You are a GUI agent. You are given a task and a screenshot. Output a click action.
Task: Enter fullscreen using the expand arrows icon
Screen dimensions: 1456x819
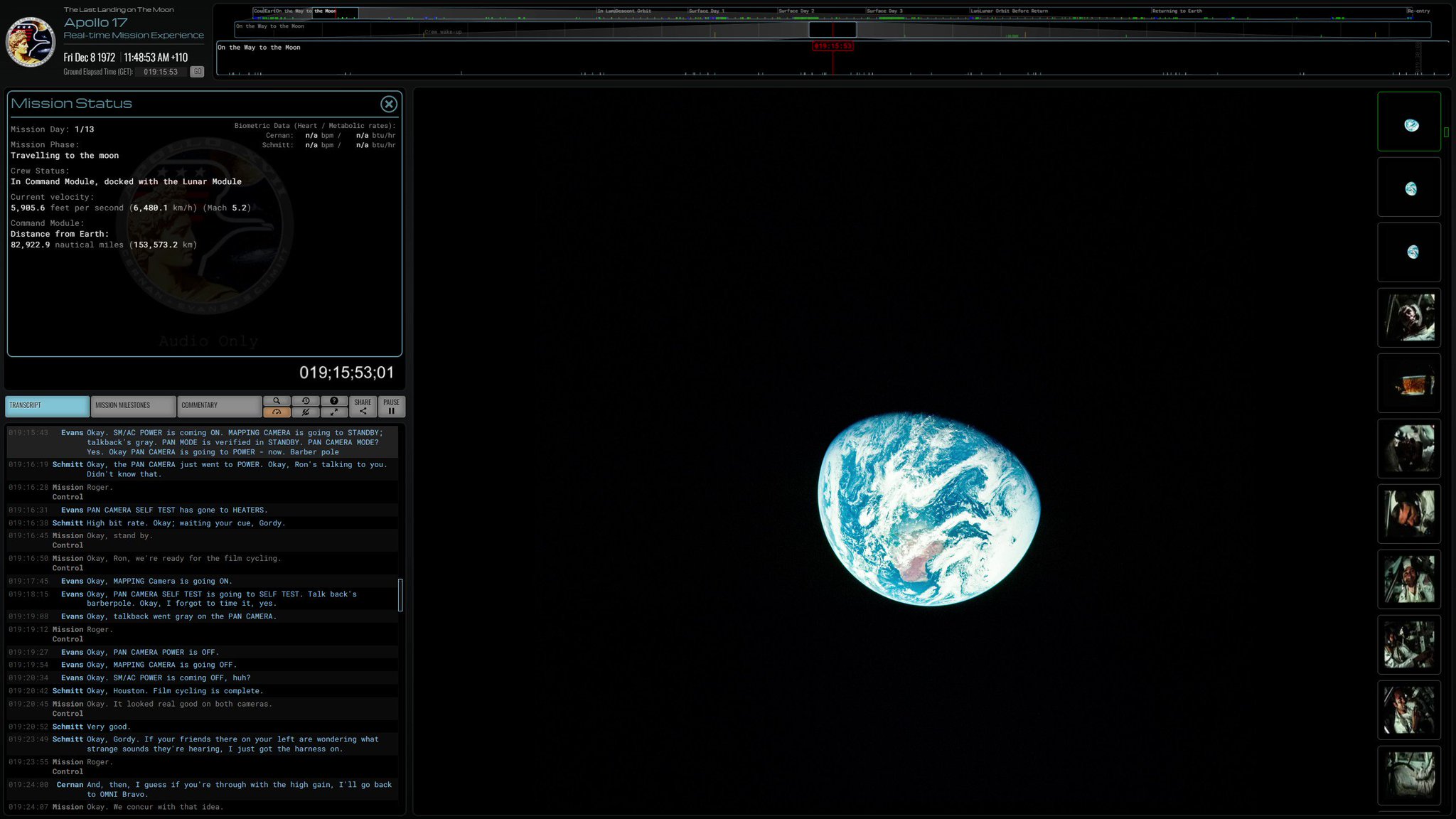click(x=334, y=412)
